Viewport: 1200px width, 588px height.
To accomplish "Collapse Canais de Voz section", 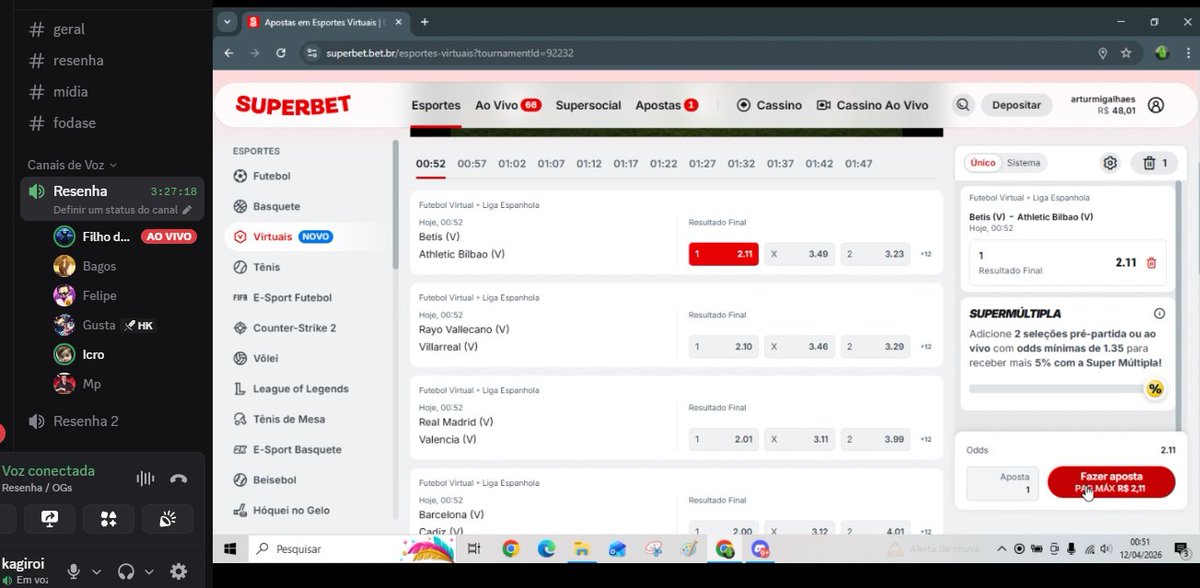I will (x=72, y=165).
